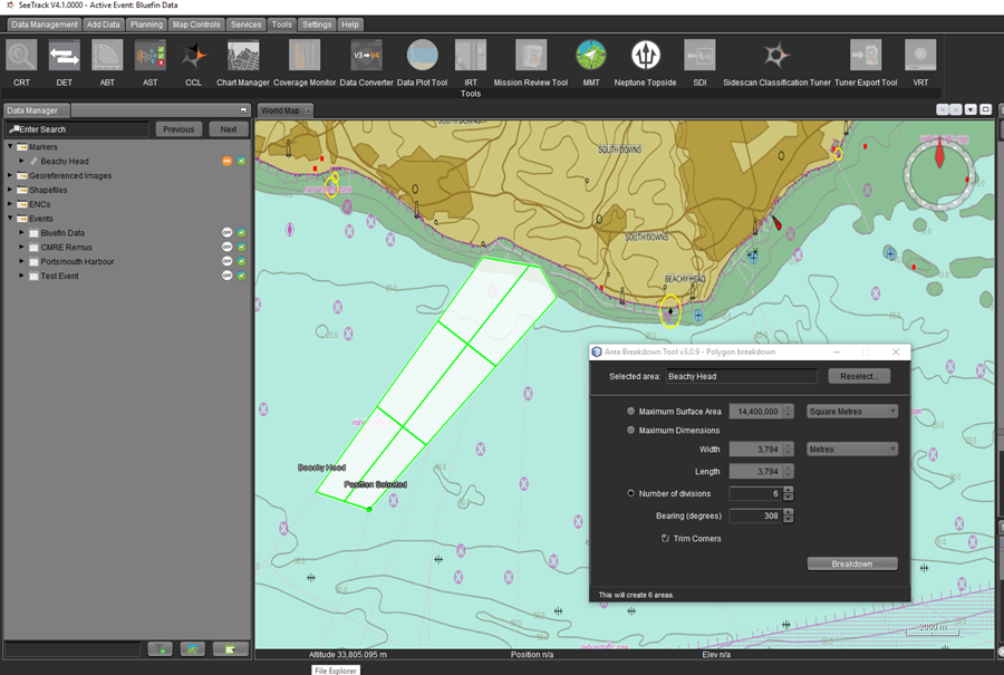1004x675 pixels.
Task: Switch to the World Map tab
Action: pos(280,111)
